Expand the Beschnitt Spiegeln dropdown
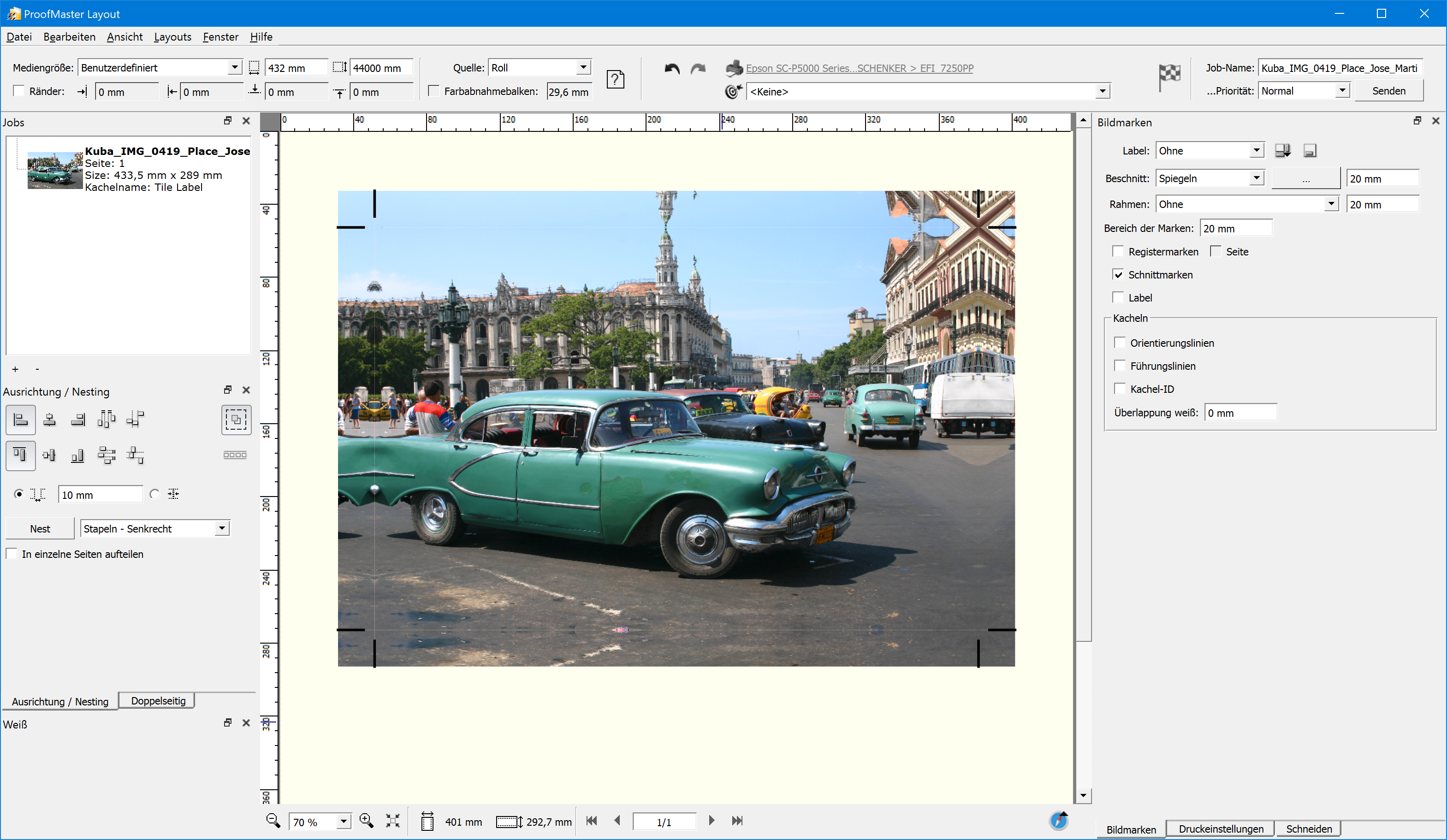The height and width of the screenshot is (840, 1447). [1257, 178]
